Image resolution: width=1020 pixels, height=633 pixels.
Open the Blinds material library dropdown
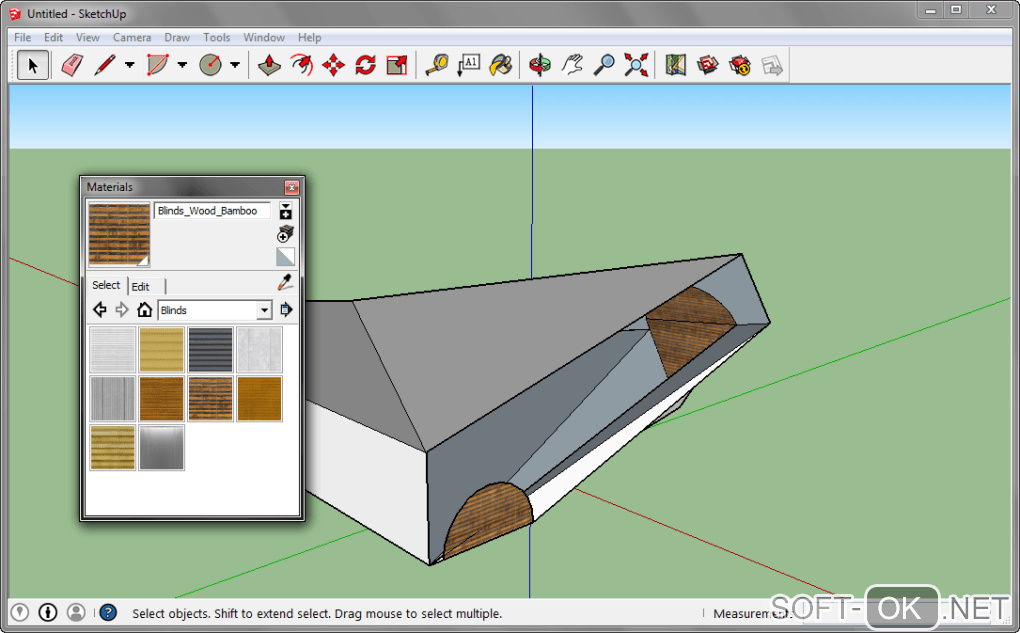264,310
